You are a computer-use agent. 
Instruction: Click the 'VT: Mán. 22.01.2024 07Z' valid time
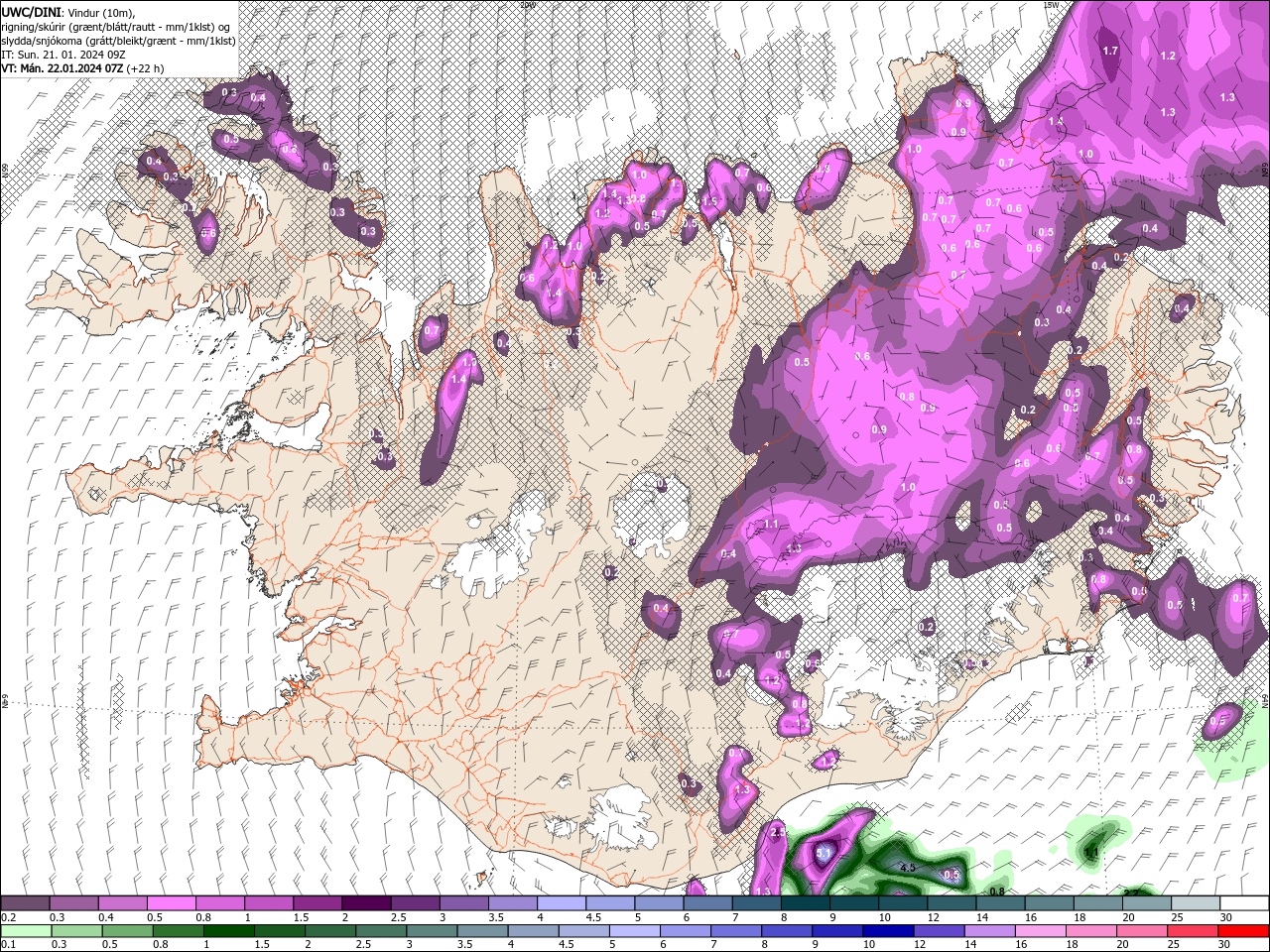[x=63, y=68]
